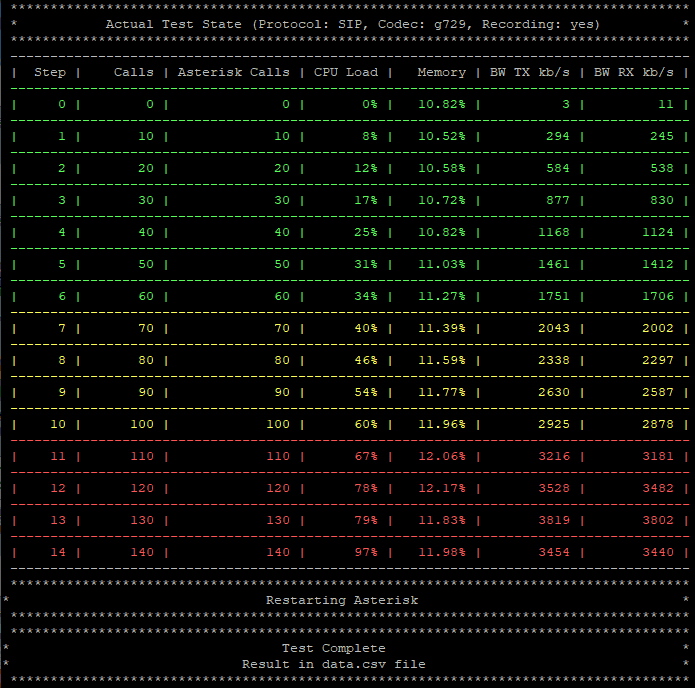Click memory value 11.03%
The height and width of the screenshot is (688, 695).
442,264
